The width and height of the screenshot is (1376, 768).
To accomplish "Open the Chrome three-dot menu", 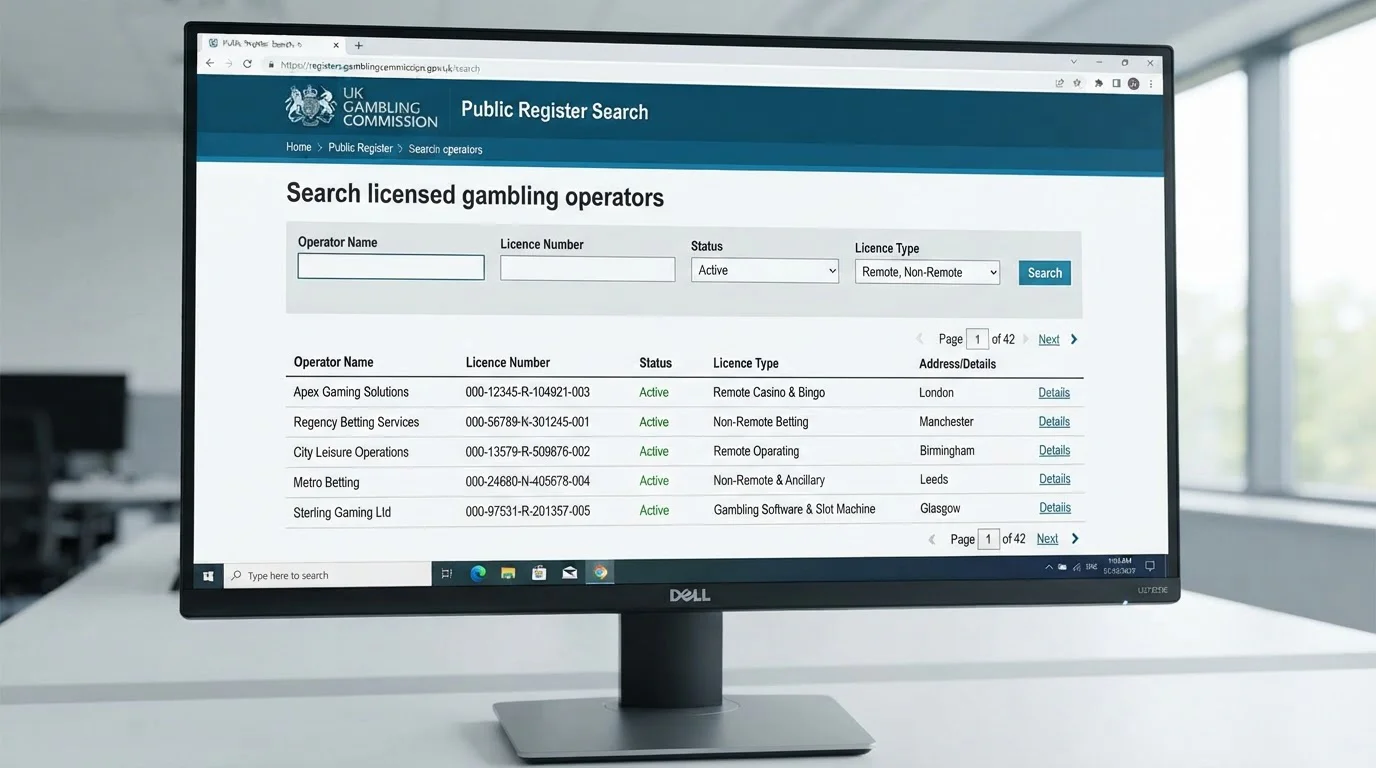I will 1152,85.
